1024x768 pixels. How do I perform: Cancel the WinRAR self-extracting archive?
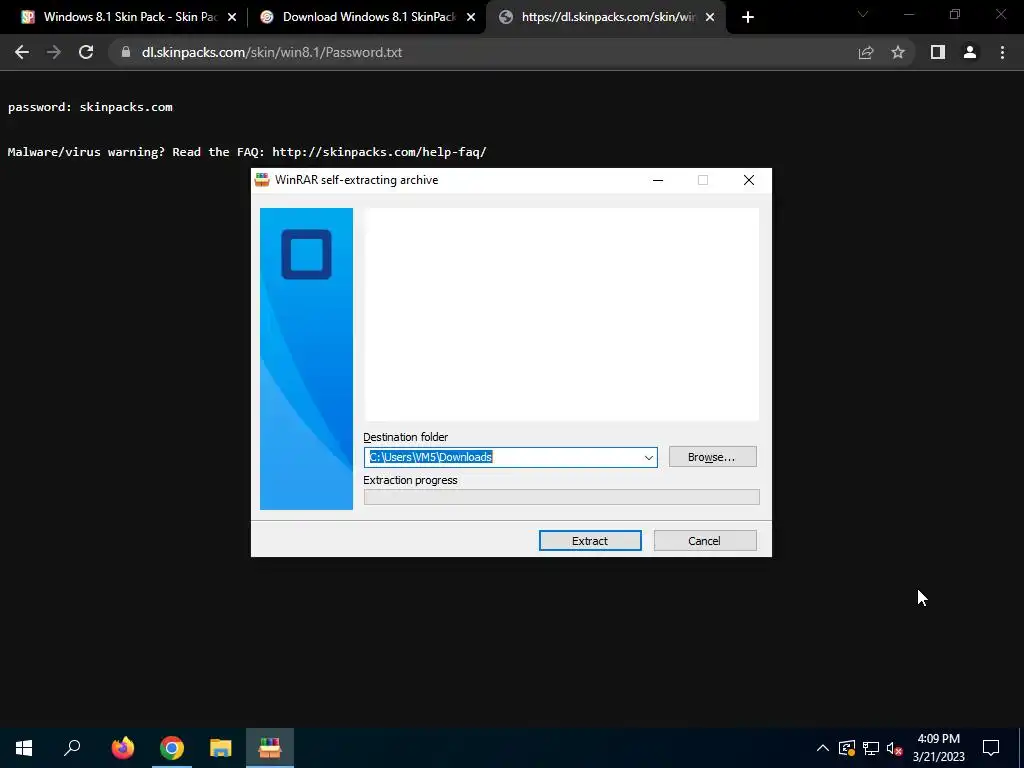(x=705, y=541)
